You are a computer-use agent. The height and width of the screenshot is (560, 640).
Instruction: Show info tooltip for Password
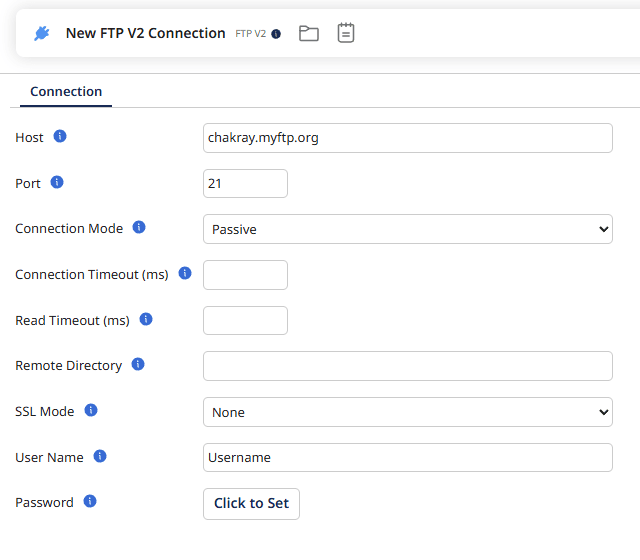point(90,501)
